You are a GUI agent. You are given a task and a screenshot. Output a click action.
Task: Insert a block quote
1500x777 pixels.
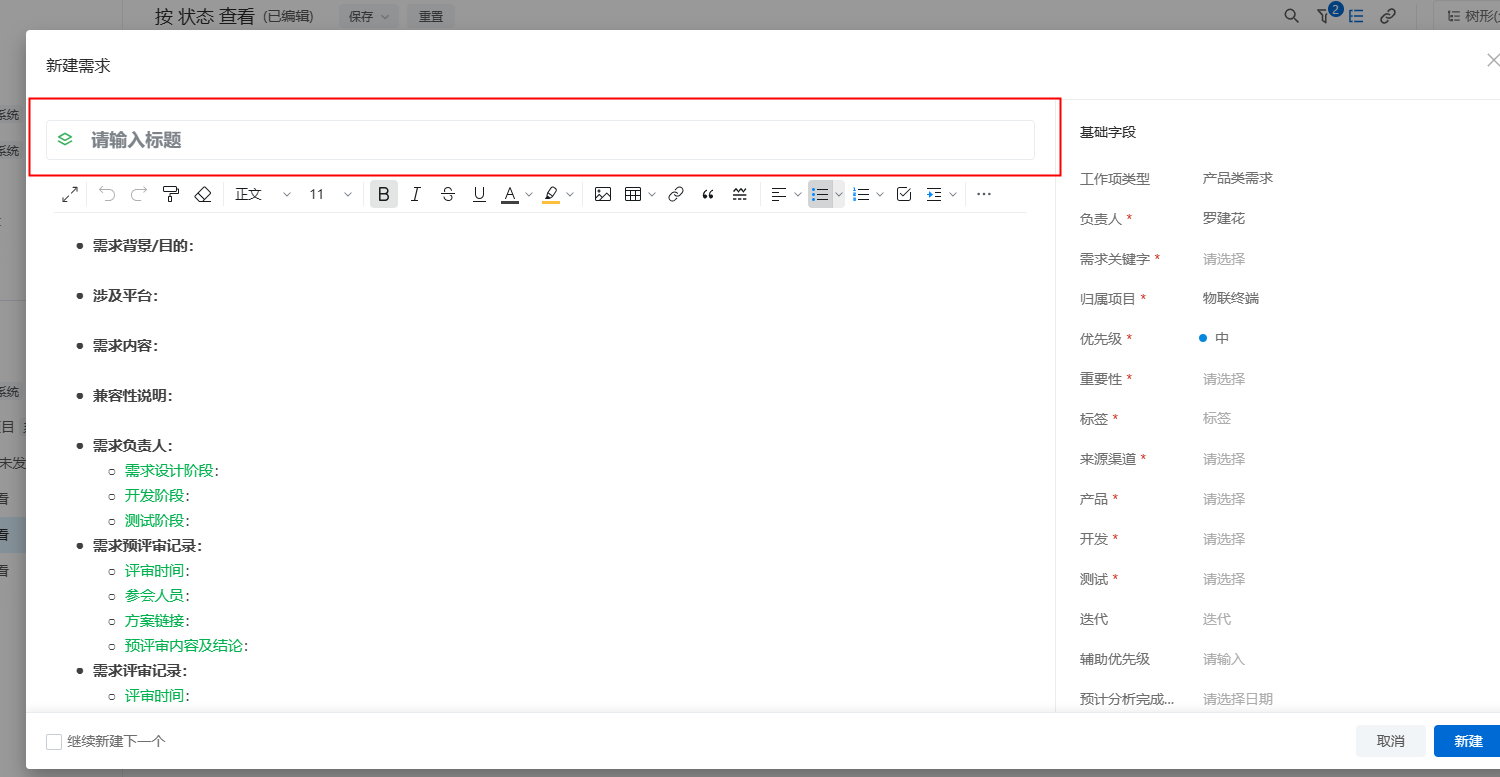pos(708,194)
